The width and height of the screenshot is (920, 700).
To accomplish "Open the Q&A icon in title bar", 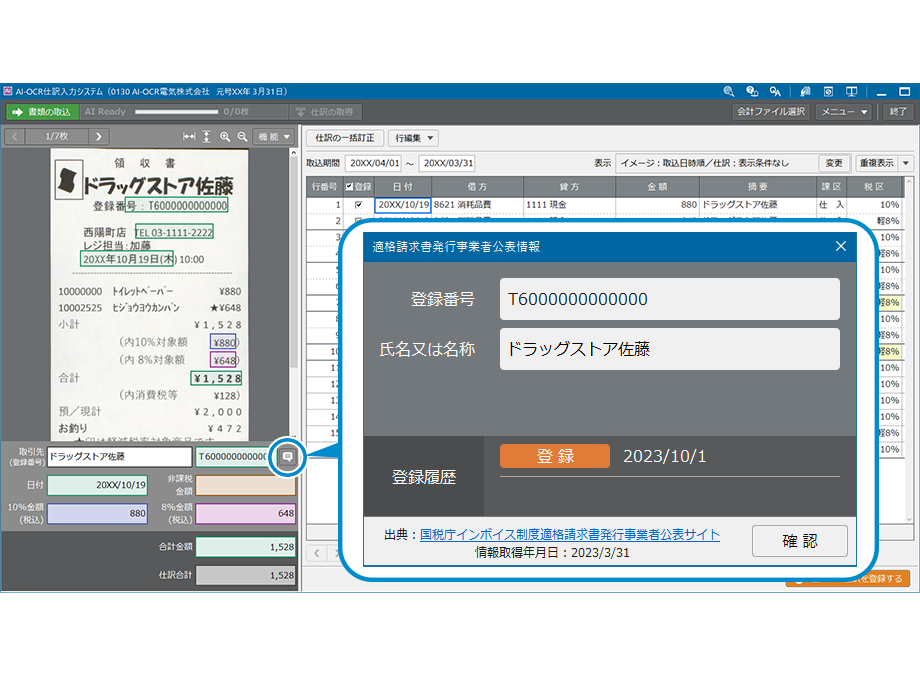I will coord(775,92).
